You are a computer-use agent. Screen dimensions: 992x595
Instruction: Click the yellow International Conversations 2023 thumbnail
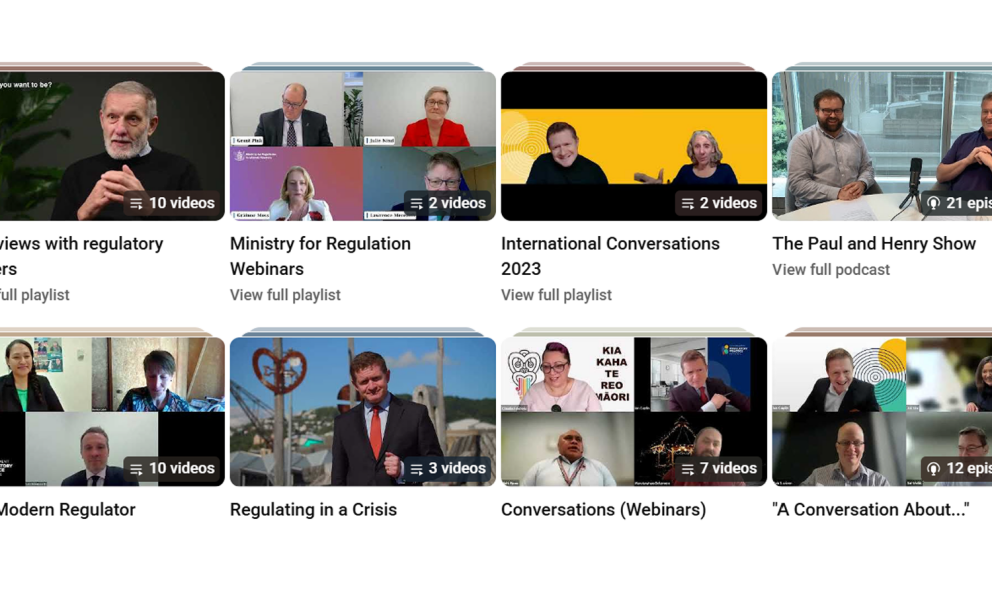(x=634, y=143)
